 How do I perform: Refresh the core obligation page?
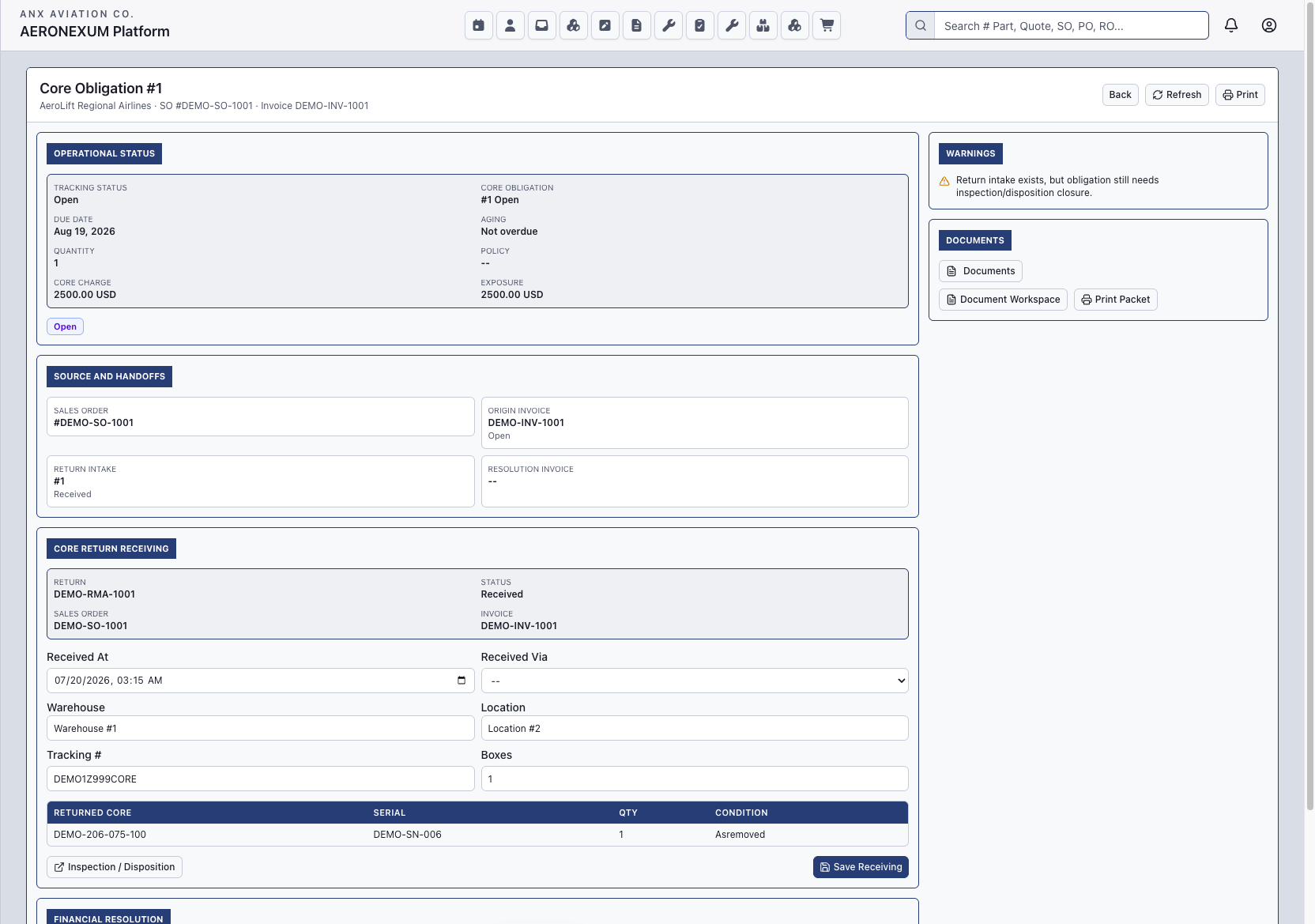[1177, 95]
